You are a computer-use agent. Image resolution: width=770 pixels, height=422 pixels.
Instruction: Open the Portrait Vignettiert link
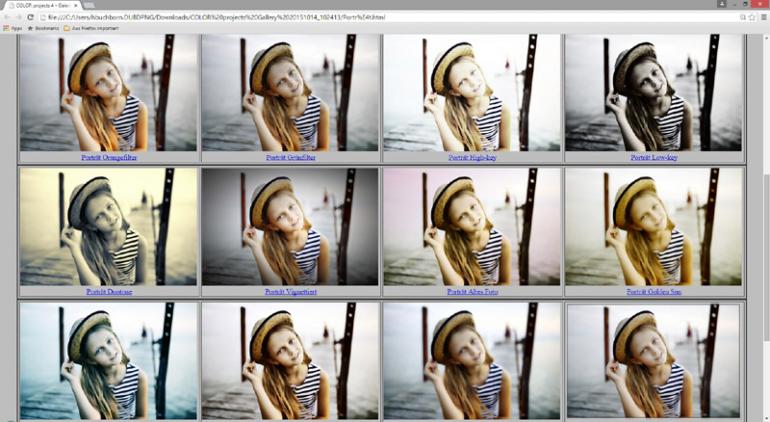point(291,292)
